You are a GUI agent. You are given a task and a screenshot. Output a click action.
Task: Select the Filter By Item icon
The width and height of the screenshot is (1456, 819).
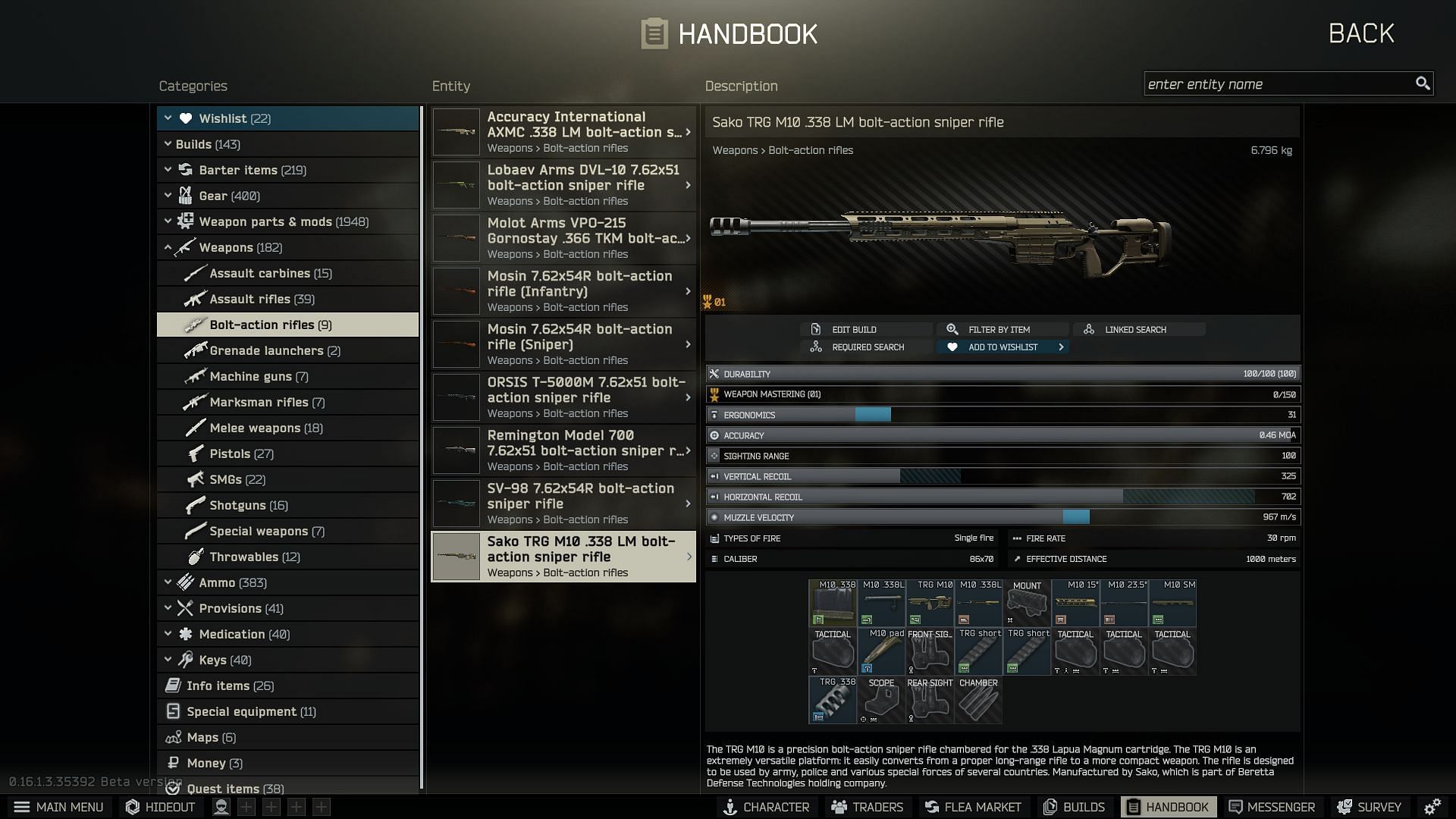point(951,329)
